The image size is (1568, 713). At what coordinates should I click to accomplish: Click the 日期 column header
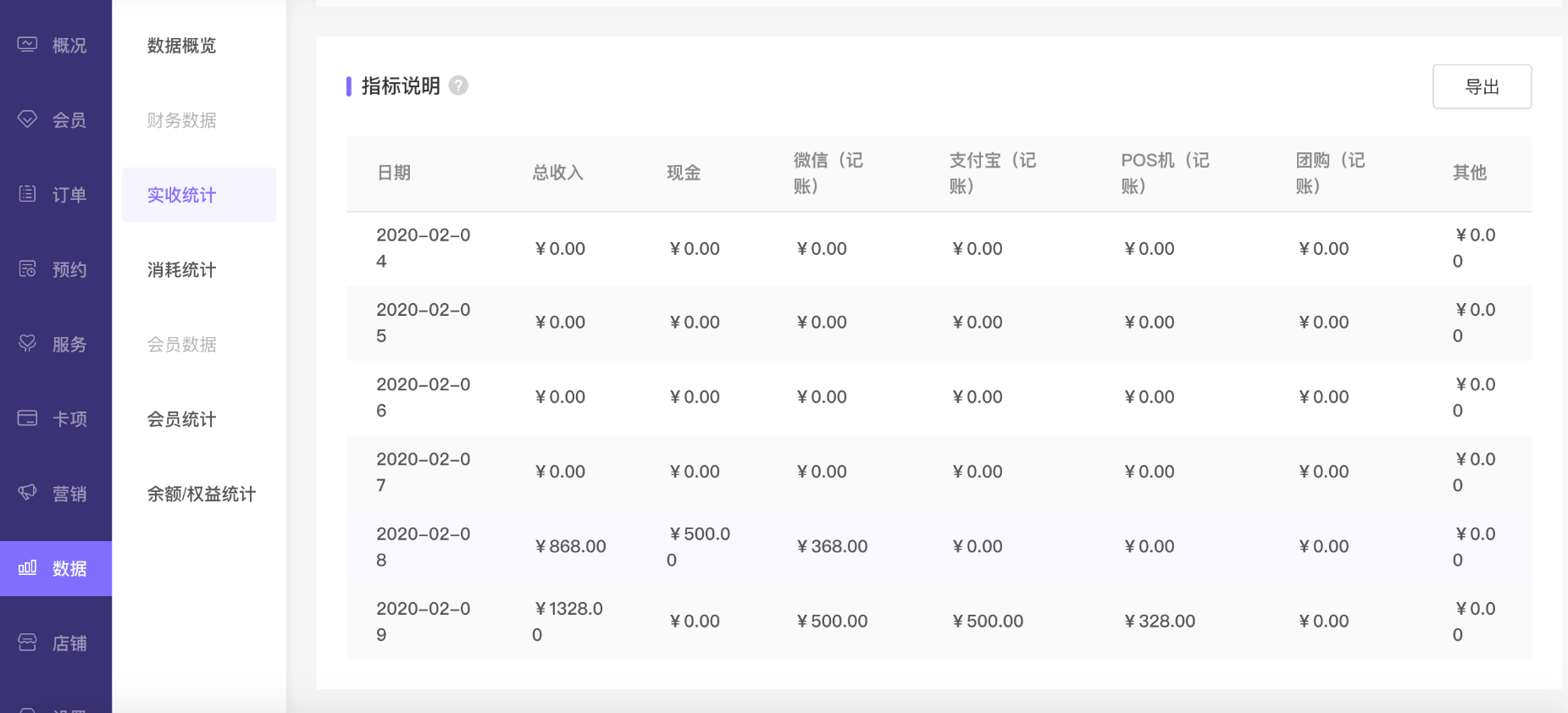[x=394, y=173]
